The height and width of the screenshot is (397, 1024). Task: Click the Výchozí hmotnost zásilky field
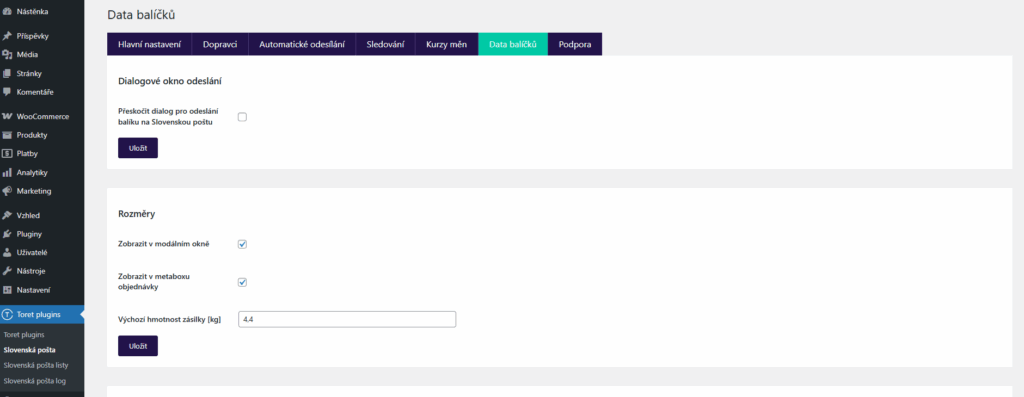347,319
